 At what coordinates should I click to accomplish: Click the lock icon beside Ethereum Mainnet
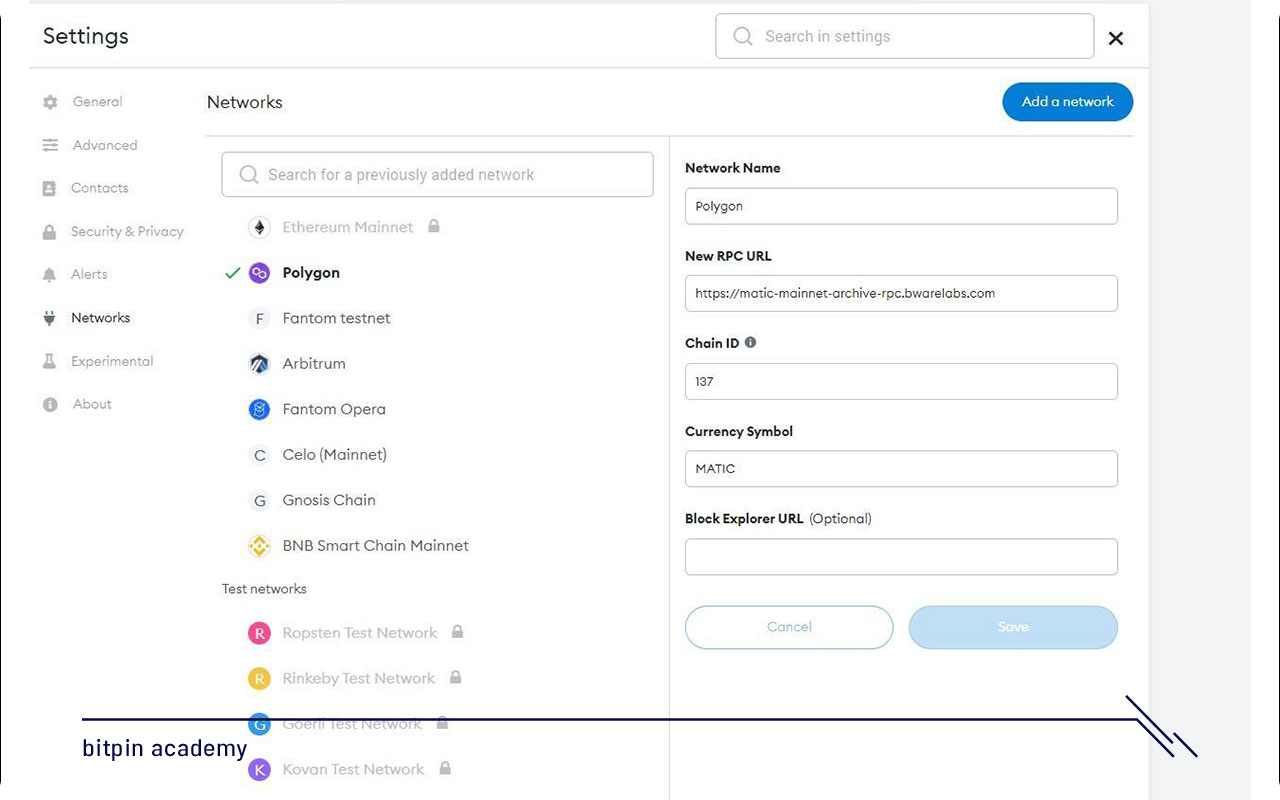(x=433, y=226)
